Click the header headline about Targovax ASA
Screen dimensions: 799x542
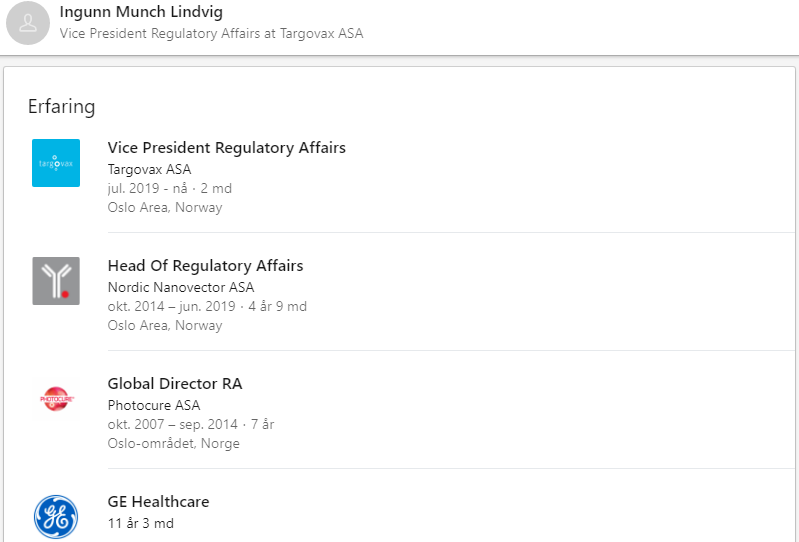click(211, 34)
